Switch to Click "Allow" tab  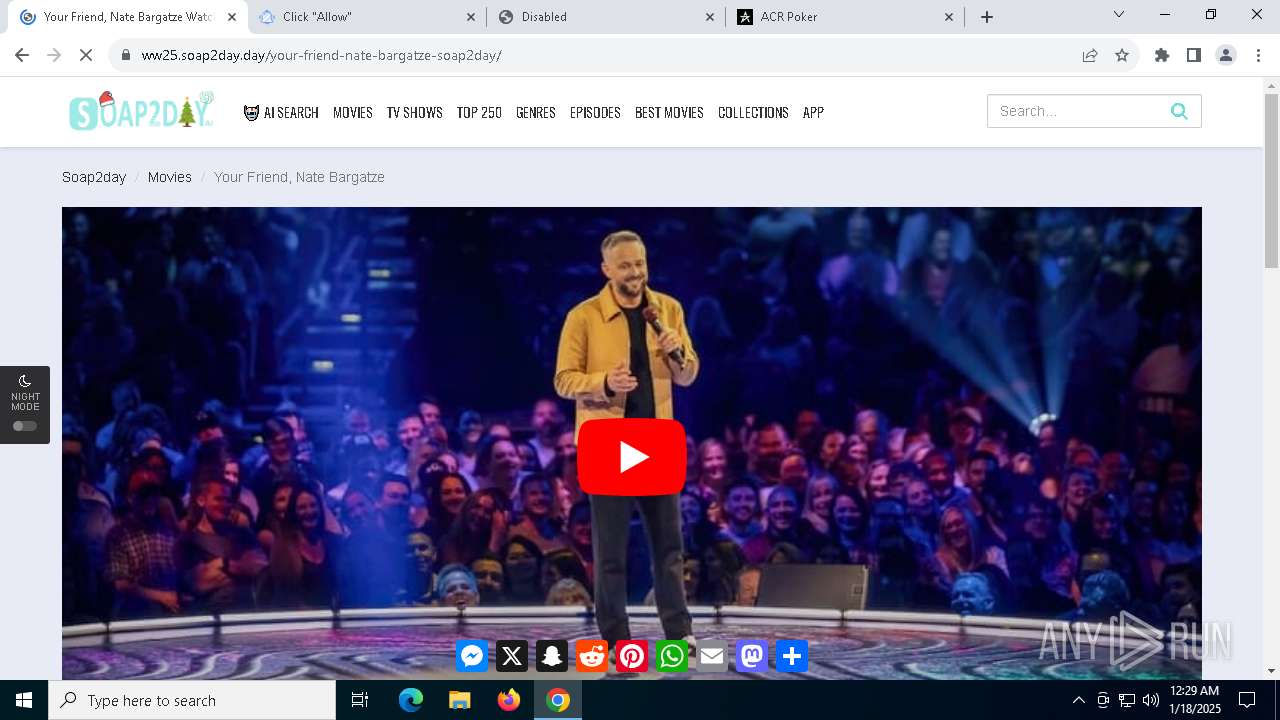pos(367,17)
